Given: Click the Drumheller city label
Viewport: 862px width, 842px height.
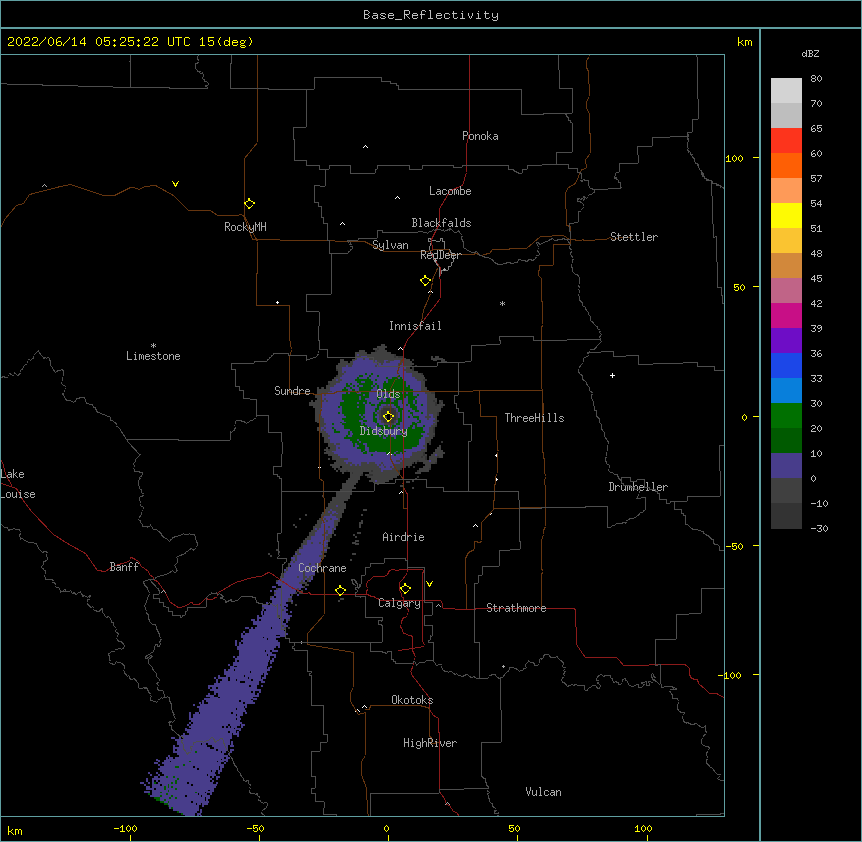Looking at the screenshot, I should [x=638, y=487].
